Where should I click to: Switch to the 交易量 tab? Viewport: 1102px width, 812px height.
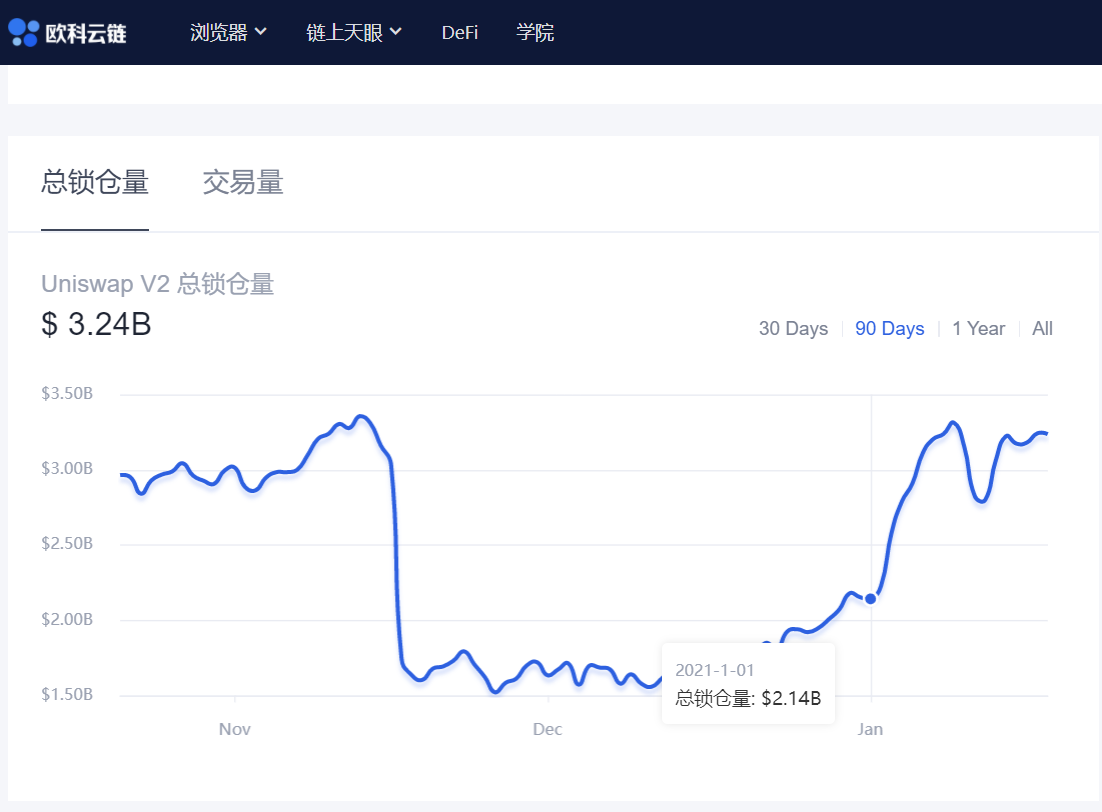pyautogui.click(x=242, y=182)
